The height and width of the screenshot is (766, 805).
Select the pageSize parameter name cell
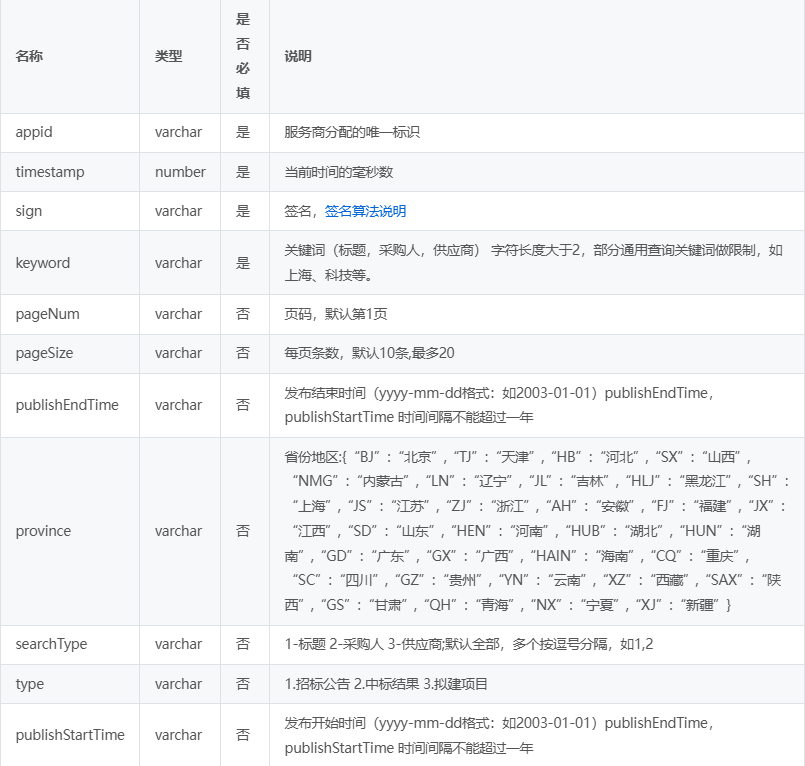(x=44, y=353)
